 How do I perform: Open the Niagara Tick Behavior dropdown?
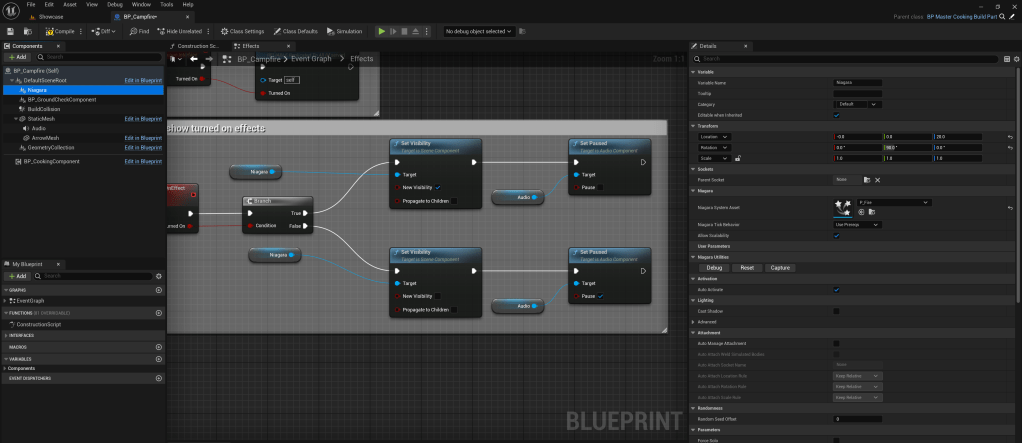(x=857, y=225)
